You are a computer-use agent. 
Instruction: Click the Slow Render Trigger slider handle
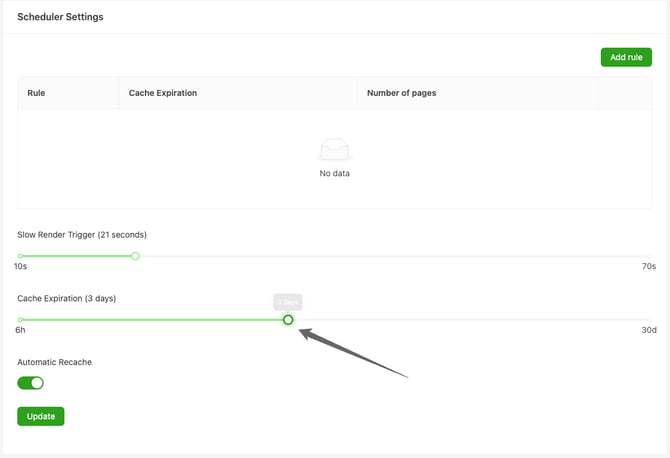[136, 256]
